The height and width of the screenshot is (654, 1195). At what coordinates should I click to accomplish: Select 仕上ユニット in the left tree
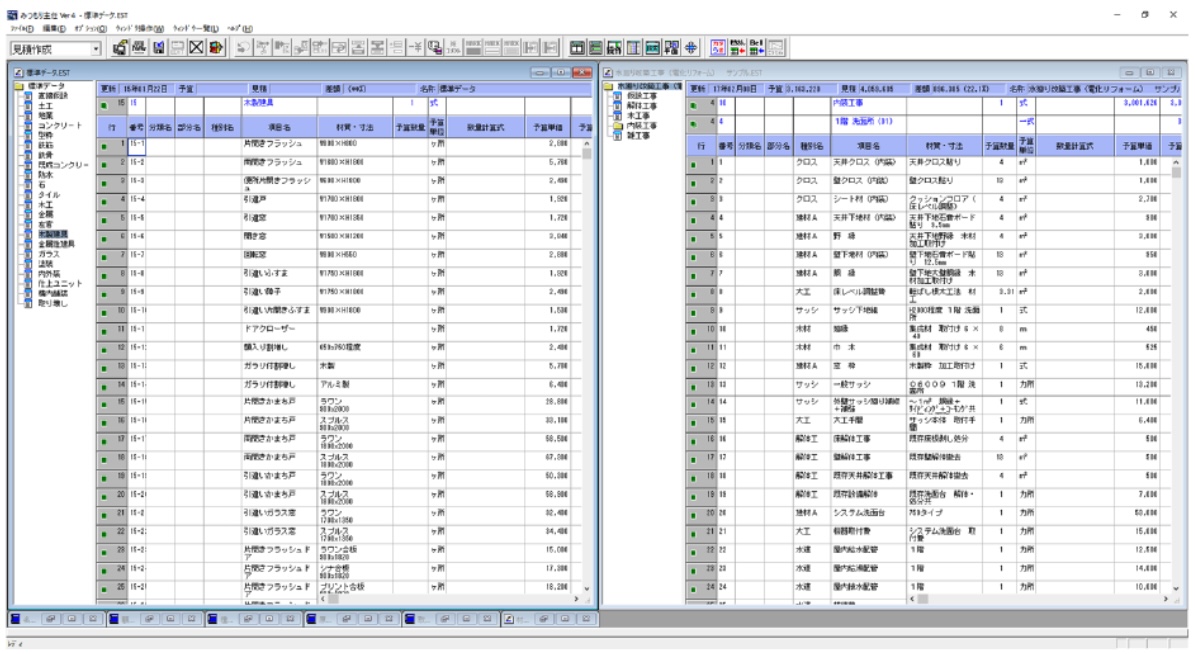59,284
